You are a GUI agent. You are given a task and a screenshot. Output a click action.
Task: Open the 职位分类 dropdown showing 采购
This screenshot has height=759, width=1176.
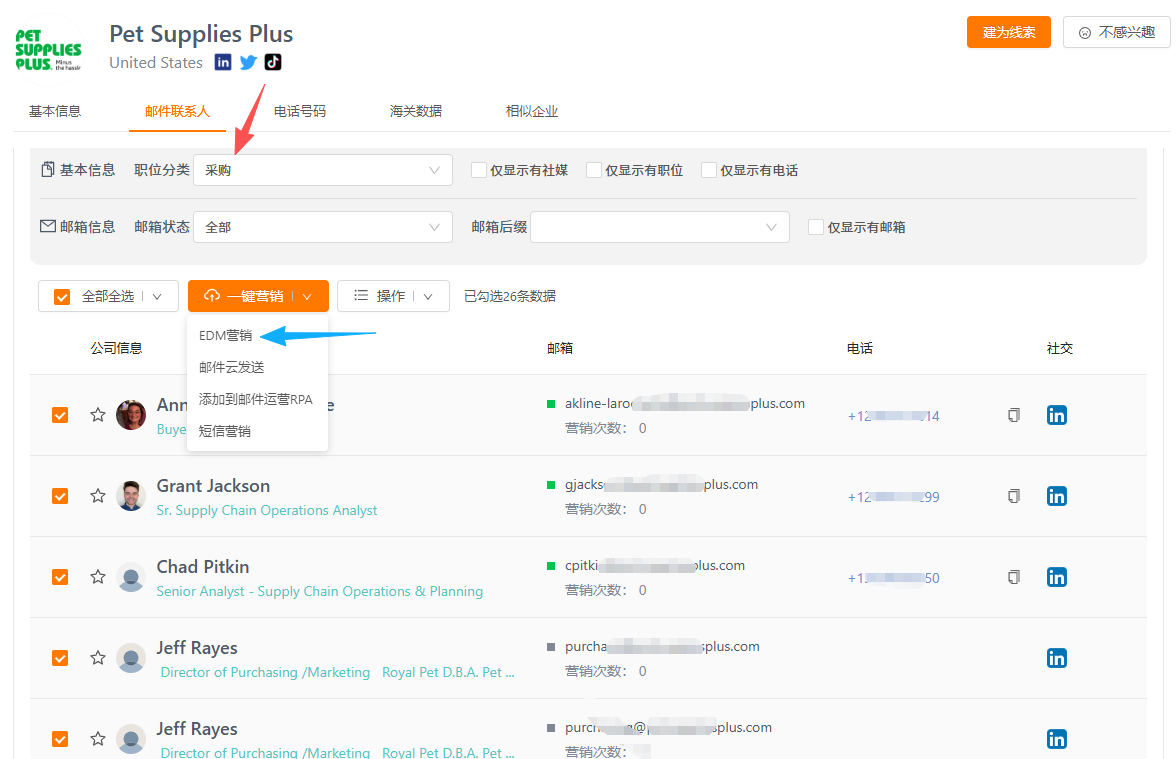coord(322,170)
